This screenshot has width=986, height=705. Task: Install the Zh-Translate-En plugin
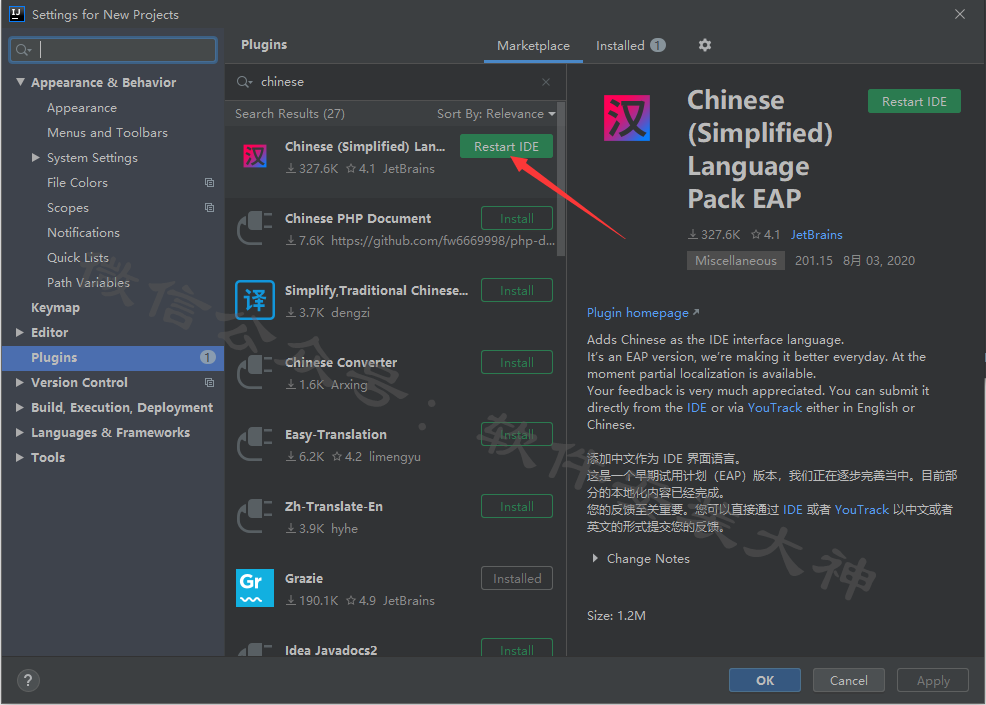tap(517, 507)
